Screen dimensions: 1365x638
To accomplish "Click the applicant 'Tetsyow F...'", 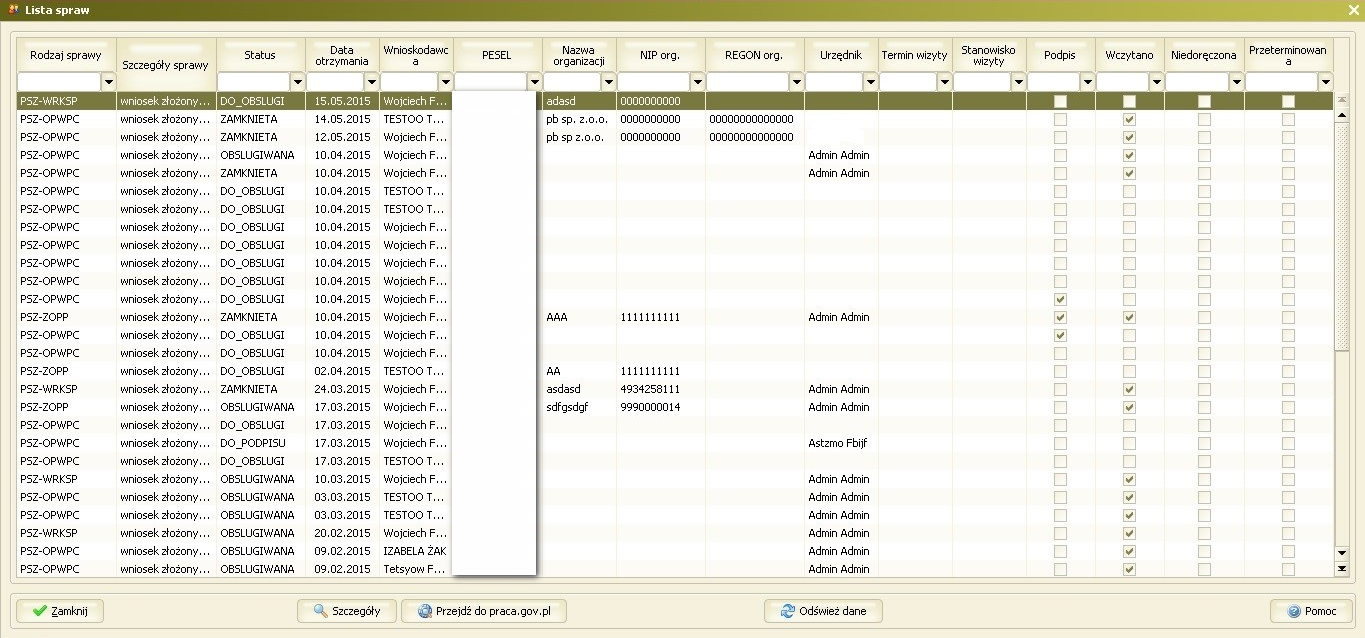I will tap(414, 569).
